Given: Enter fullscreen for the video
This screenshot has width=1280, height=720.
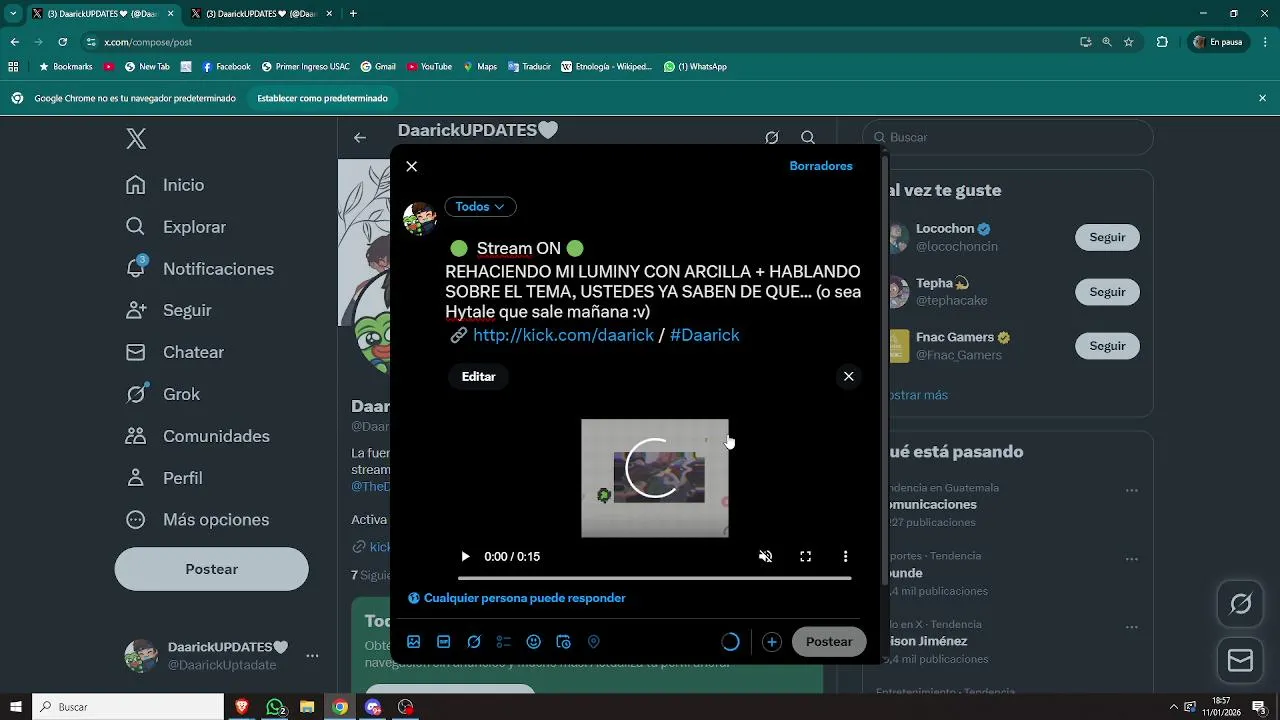Looking at the screenshot, I should pyautogui.click(x=805, y=557).
